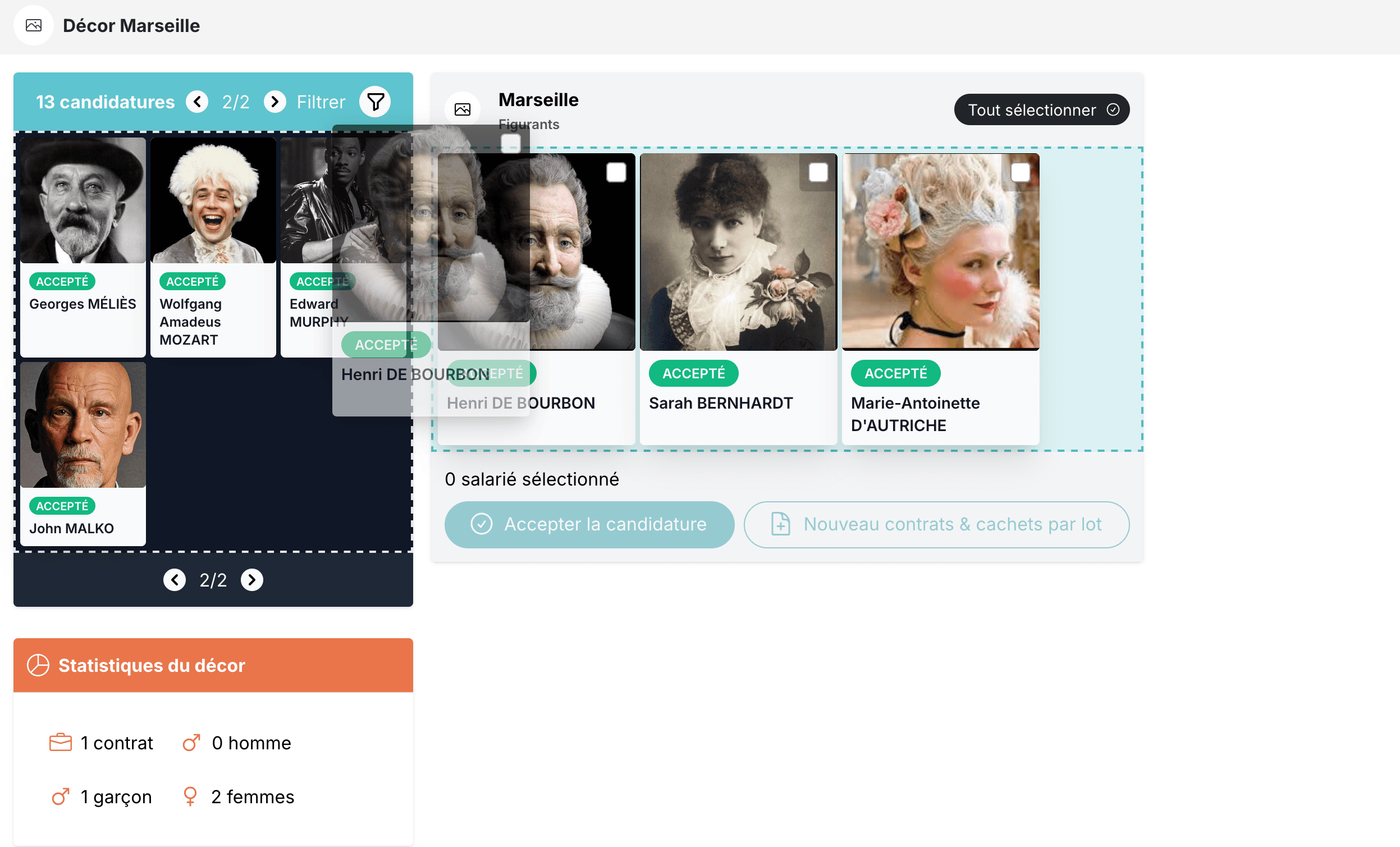This screenshot has width=1400, height=847.
Task: Go to next page at bottom of candidatures panel
Action: 251,580
